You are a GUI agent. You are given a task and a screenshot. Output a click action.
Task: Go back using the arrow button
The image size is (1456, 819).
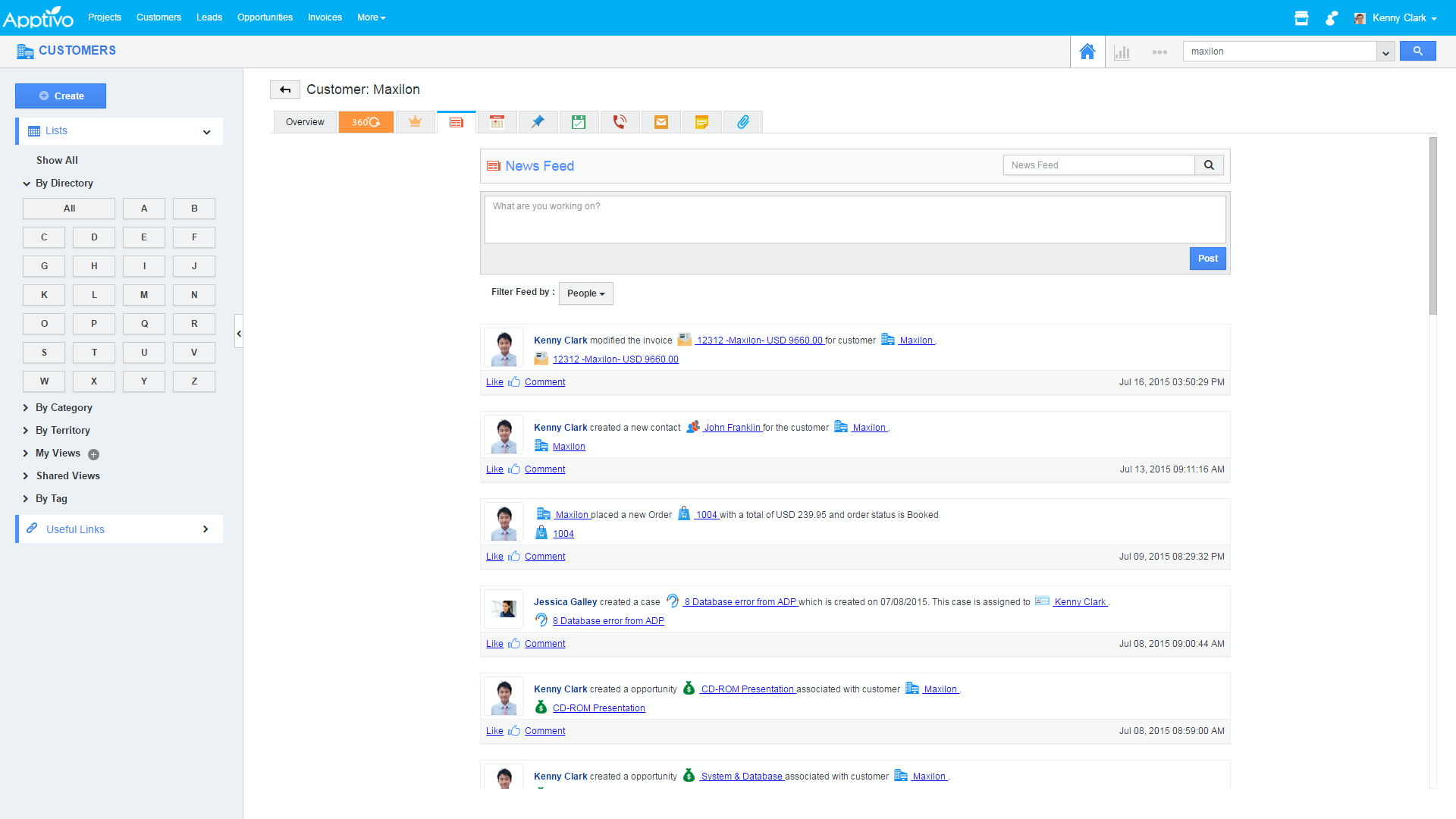click(x=285, y=89)
